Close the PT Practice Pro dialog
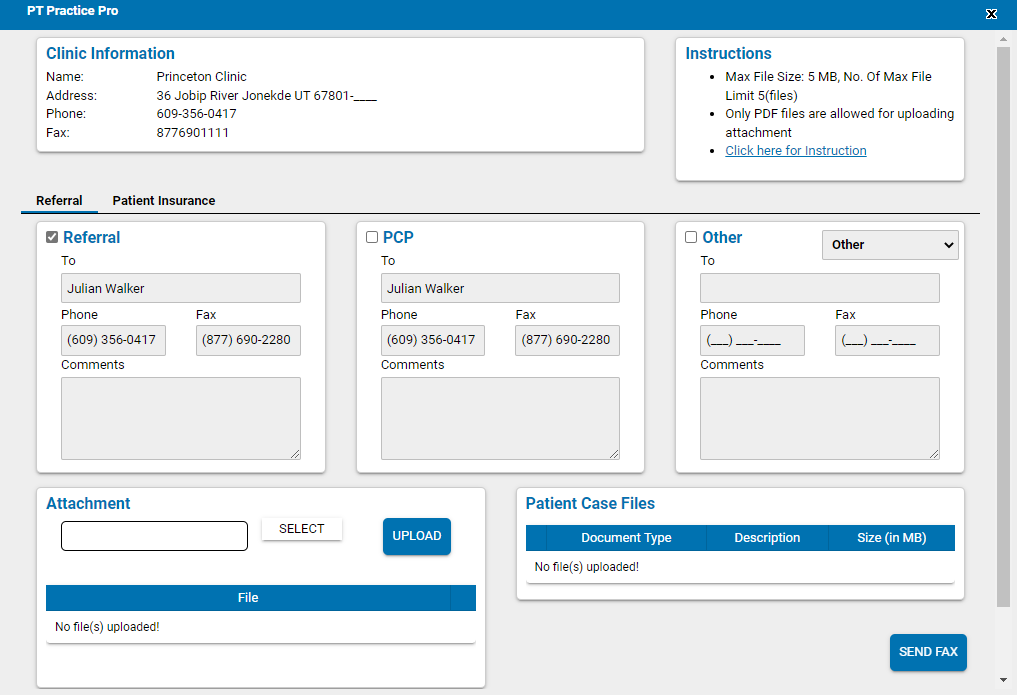1017x695 pixels. (991, 14)
